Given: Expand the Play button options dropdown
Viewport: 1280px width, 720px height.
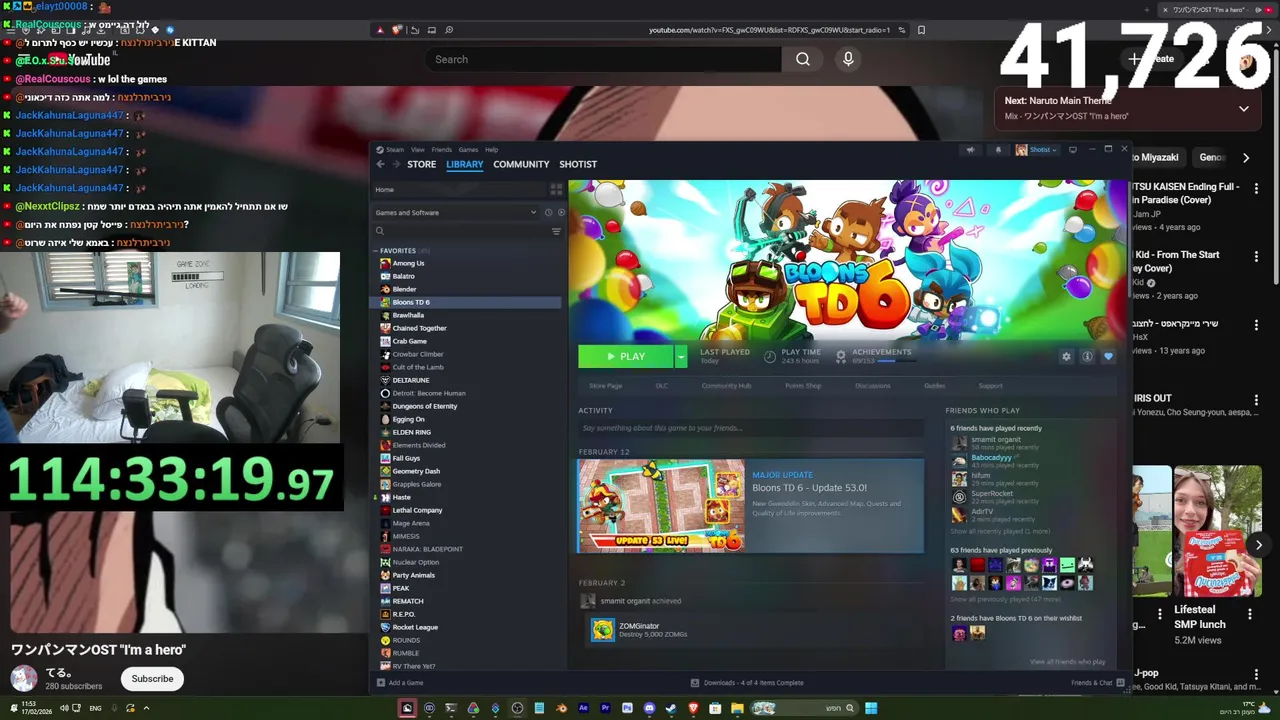Looking at the screenshot, I should 681,357.
